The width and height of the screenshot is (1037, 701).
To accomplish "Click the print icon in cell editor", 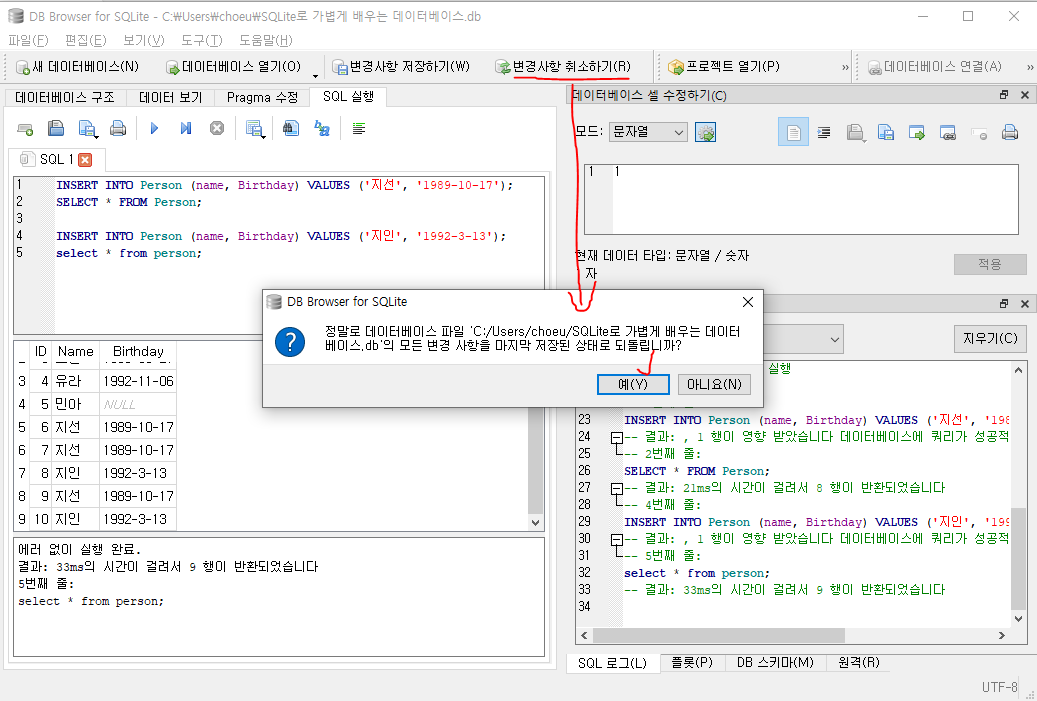I will [1010, 133].
